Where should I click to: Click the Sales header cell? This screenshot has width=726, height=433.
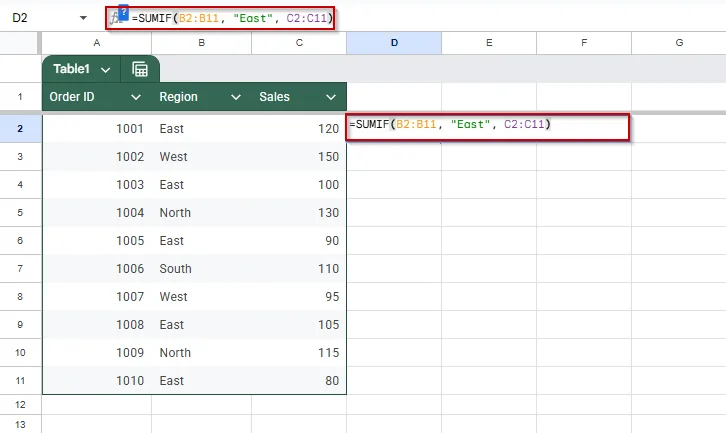click(x=299, y=97)
